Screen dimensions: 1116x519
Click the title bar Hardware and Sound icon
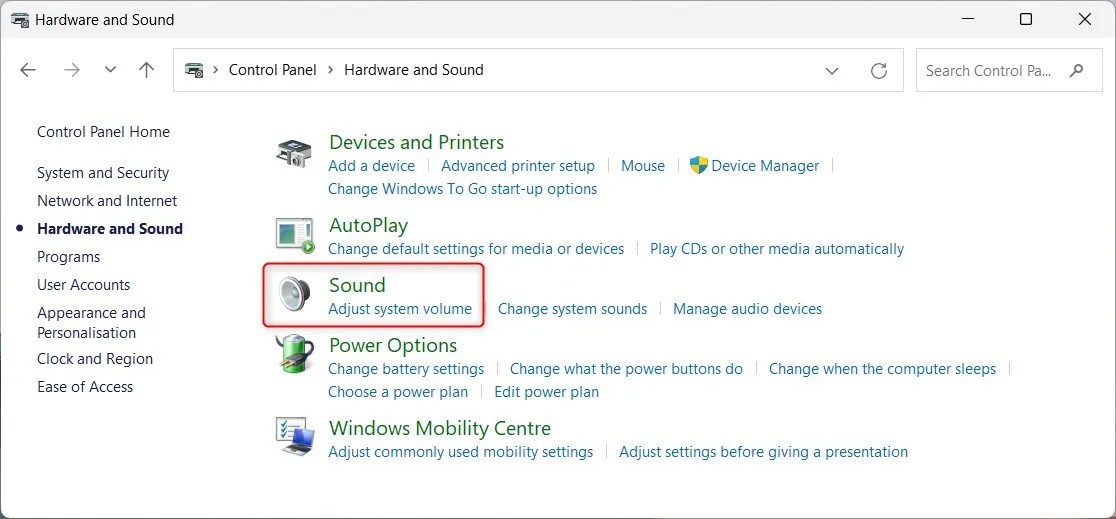(20, 20)
